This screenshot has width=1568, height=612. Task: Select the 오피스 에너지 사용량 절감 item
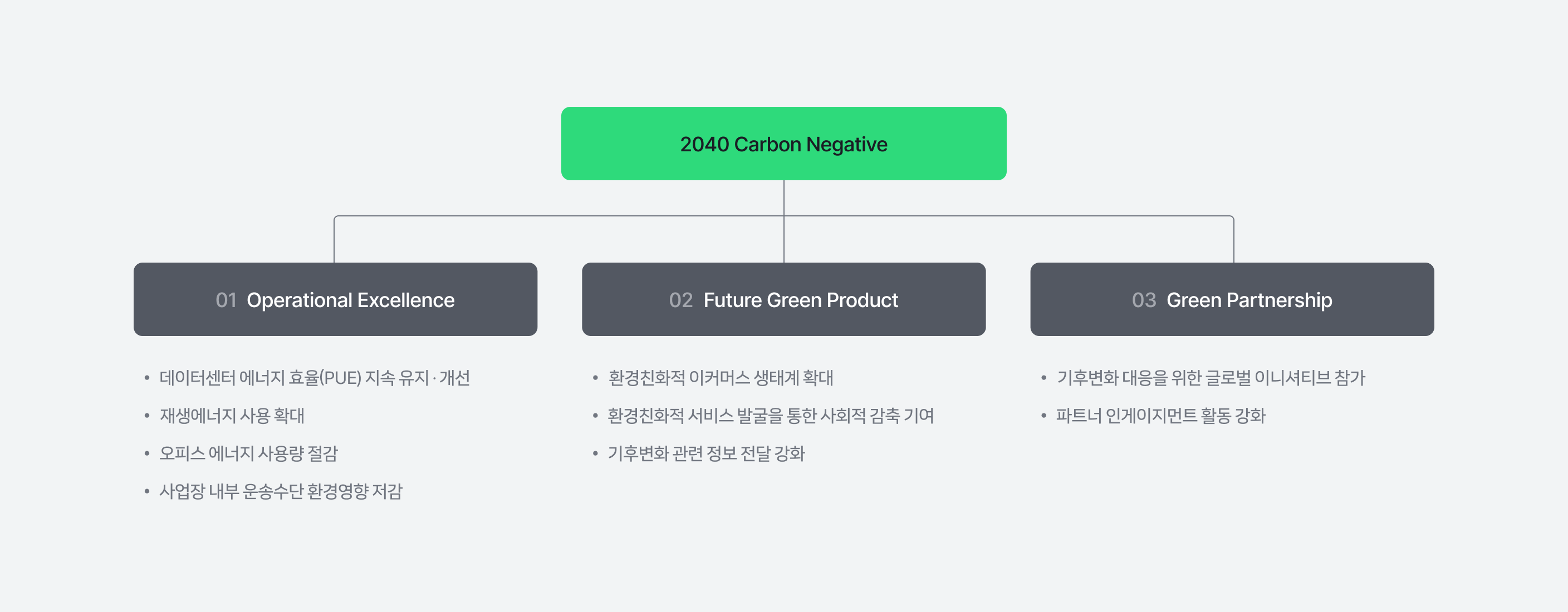[x=248, y=454]
